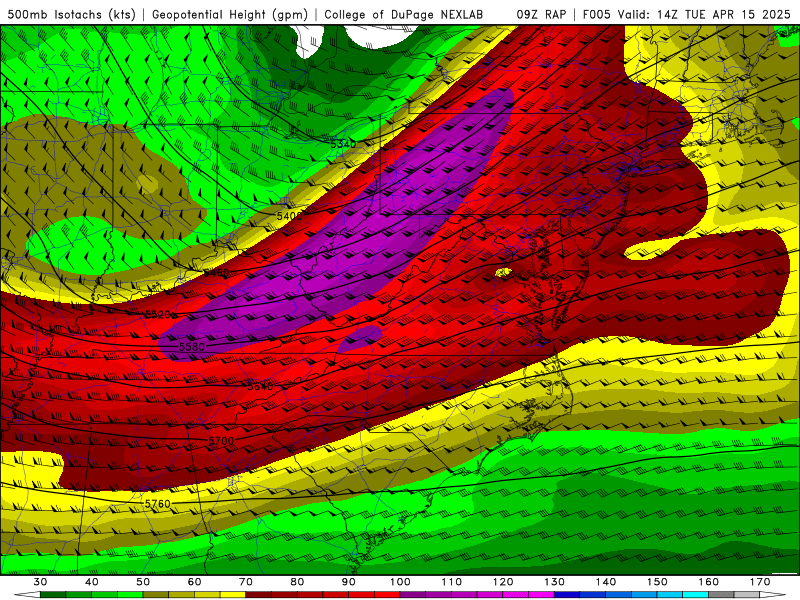Click the 5400 height contour label
This screenshot has width=800, height=600.
pyautogui.click(x=289, y=216)
